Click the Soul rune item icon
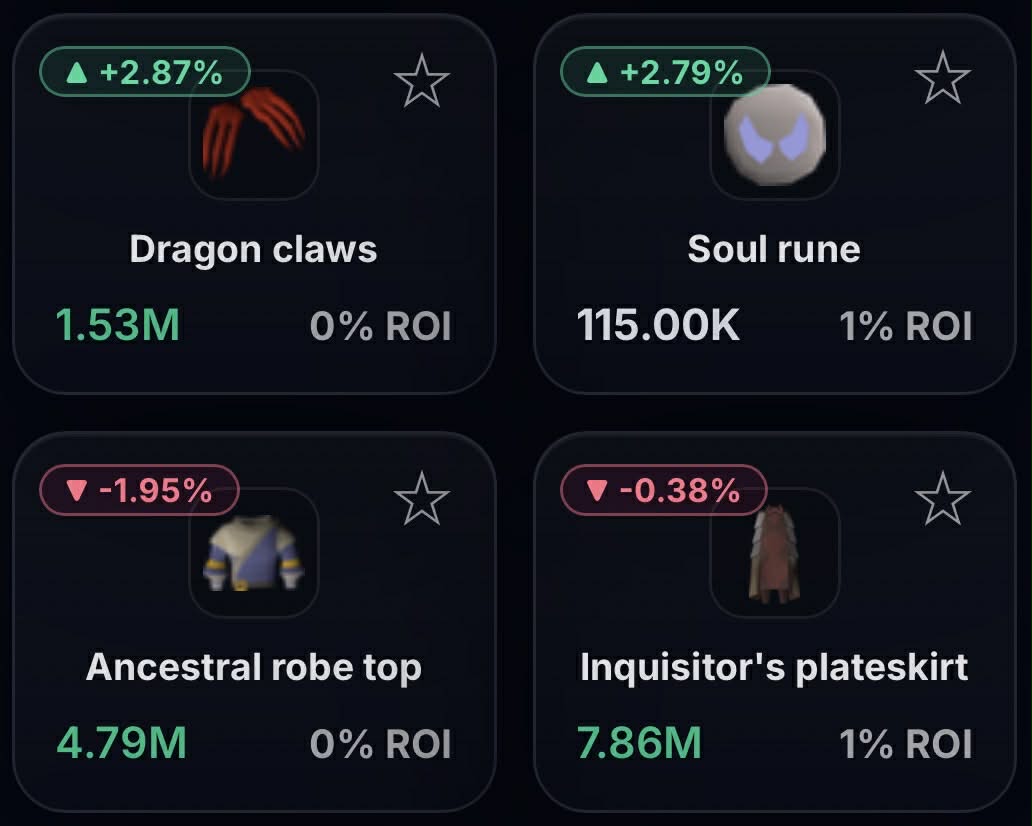The height and width of the screenshot is (826, 1032). 775,135
